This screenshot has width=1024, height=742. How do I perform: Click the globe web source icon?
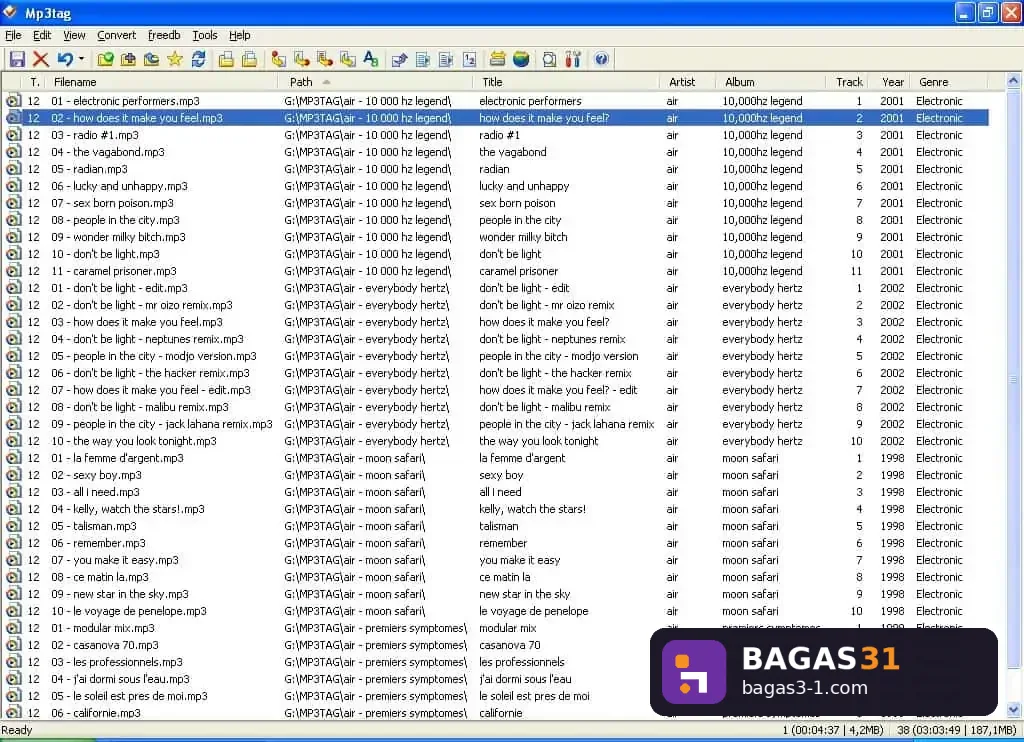521,59
